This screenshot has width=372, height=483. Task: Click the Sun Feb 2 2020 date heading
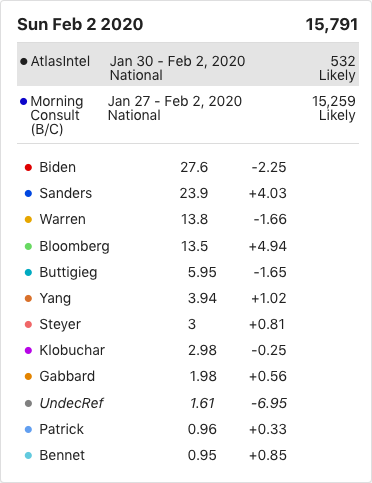coord(80,25)
